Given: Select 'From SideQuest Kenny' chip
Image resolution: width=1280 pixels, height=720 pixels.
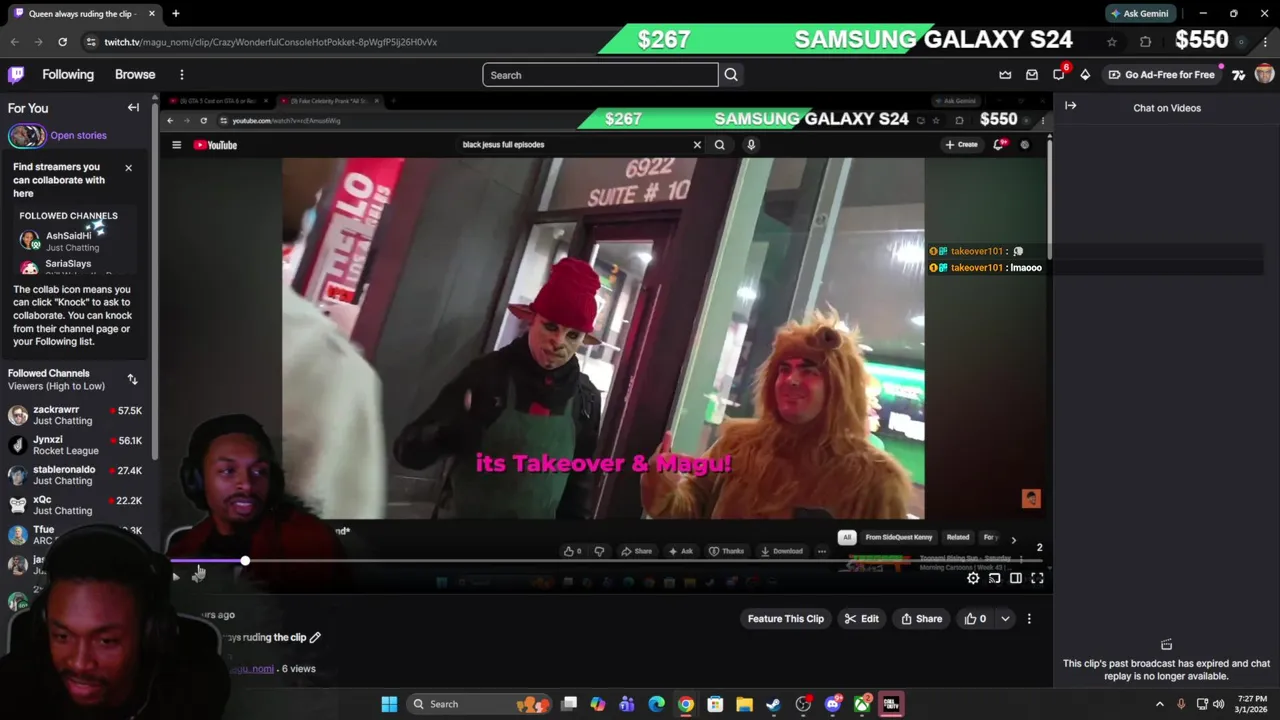Looking at the screenshot, I should click(898, 537).
